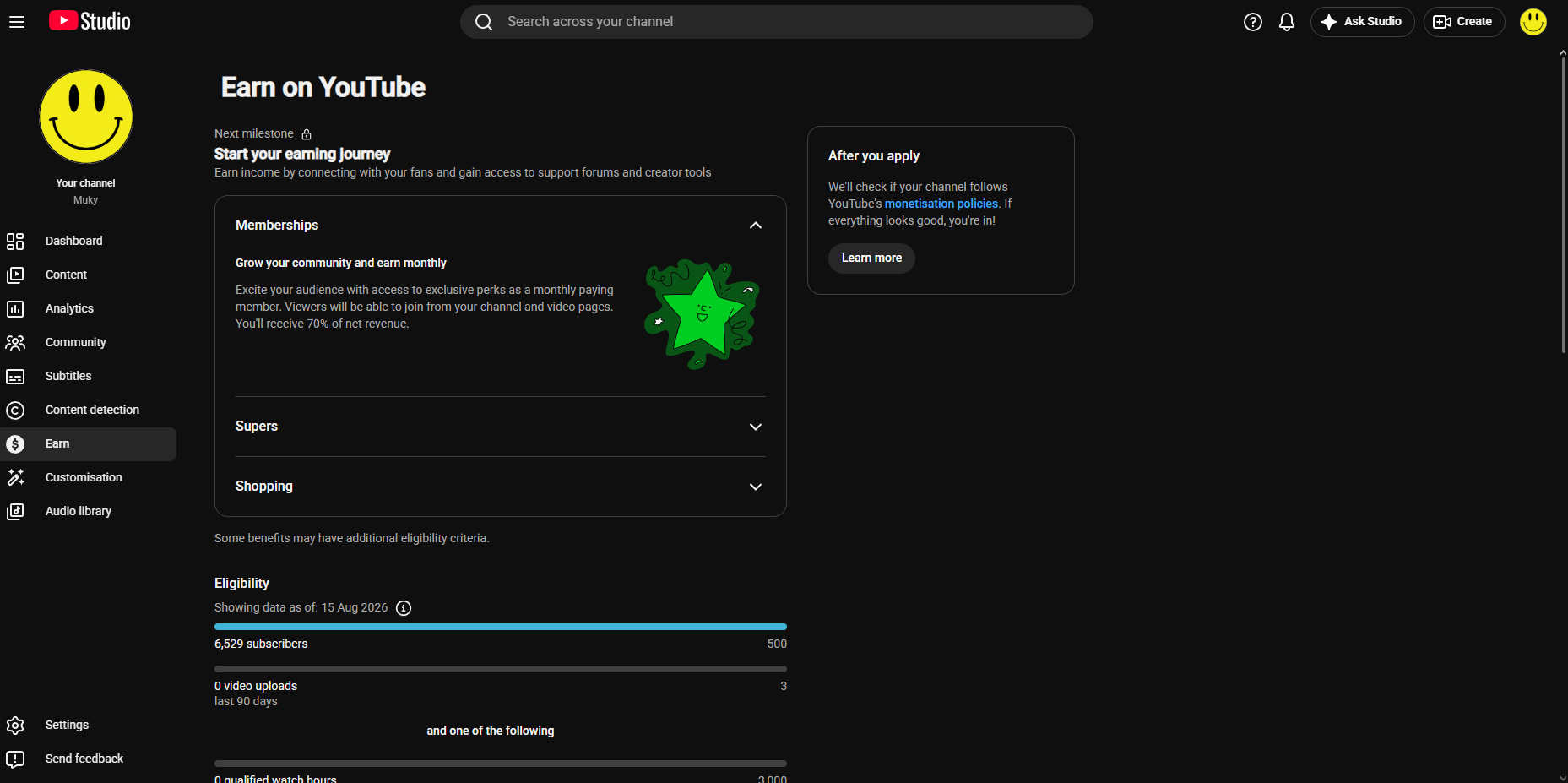
Task: Click the Subtitles sidebar icon
Action: coord(15,377)
